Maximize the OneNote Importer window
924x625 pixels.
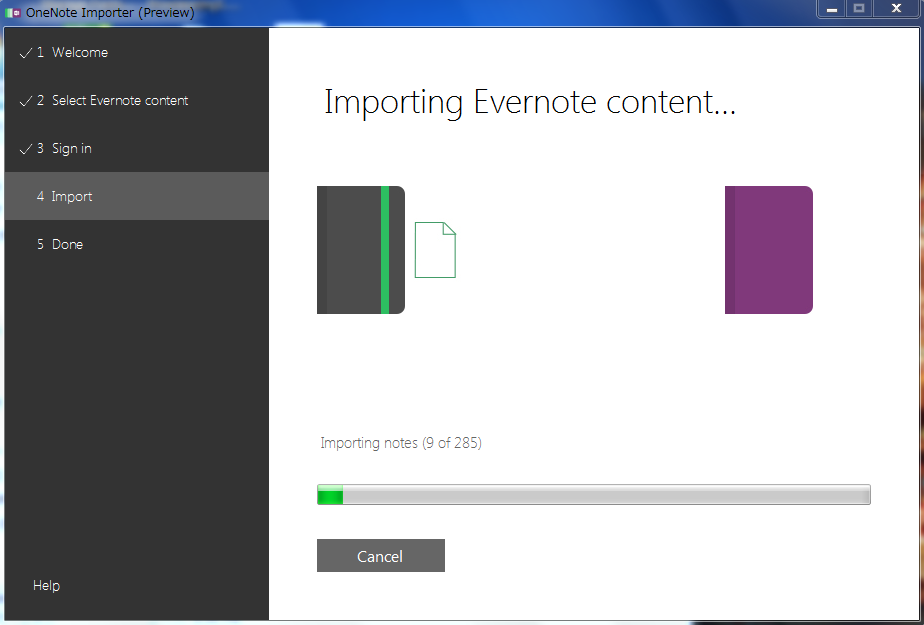click(859, 9)
